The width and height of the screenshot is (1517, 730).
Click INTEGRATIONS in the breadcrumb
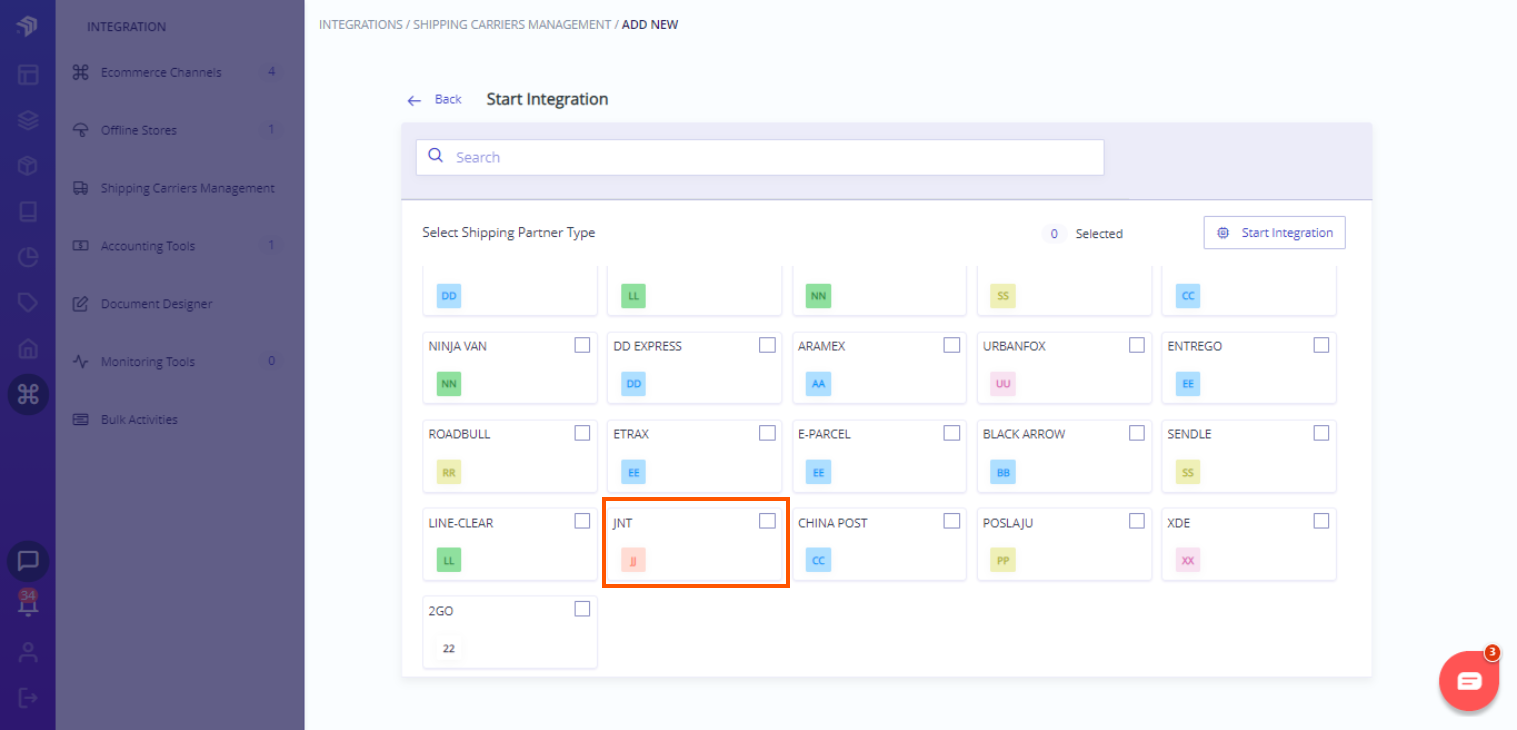coord(361,25)
